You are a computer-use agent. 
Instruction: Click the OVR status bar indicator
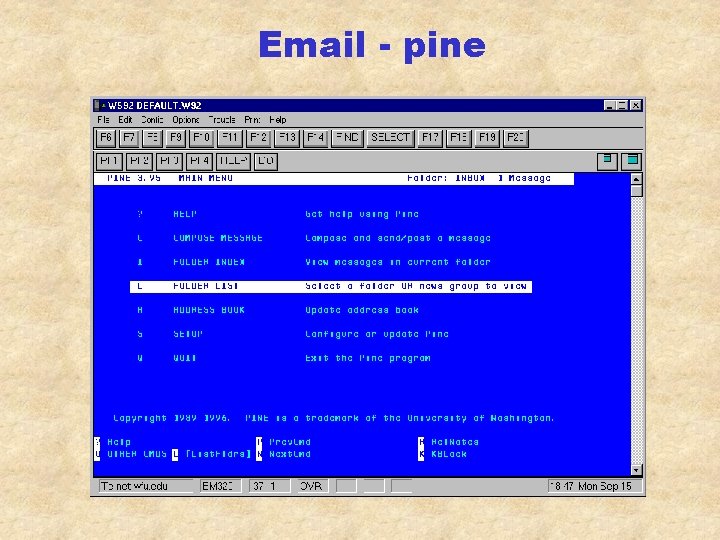(x=311, y=486)
